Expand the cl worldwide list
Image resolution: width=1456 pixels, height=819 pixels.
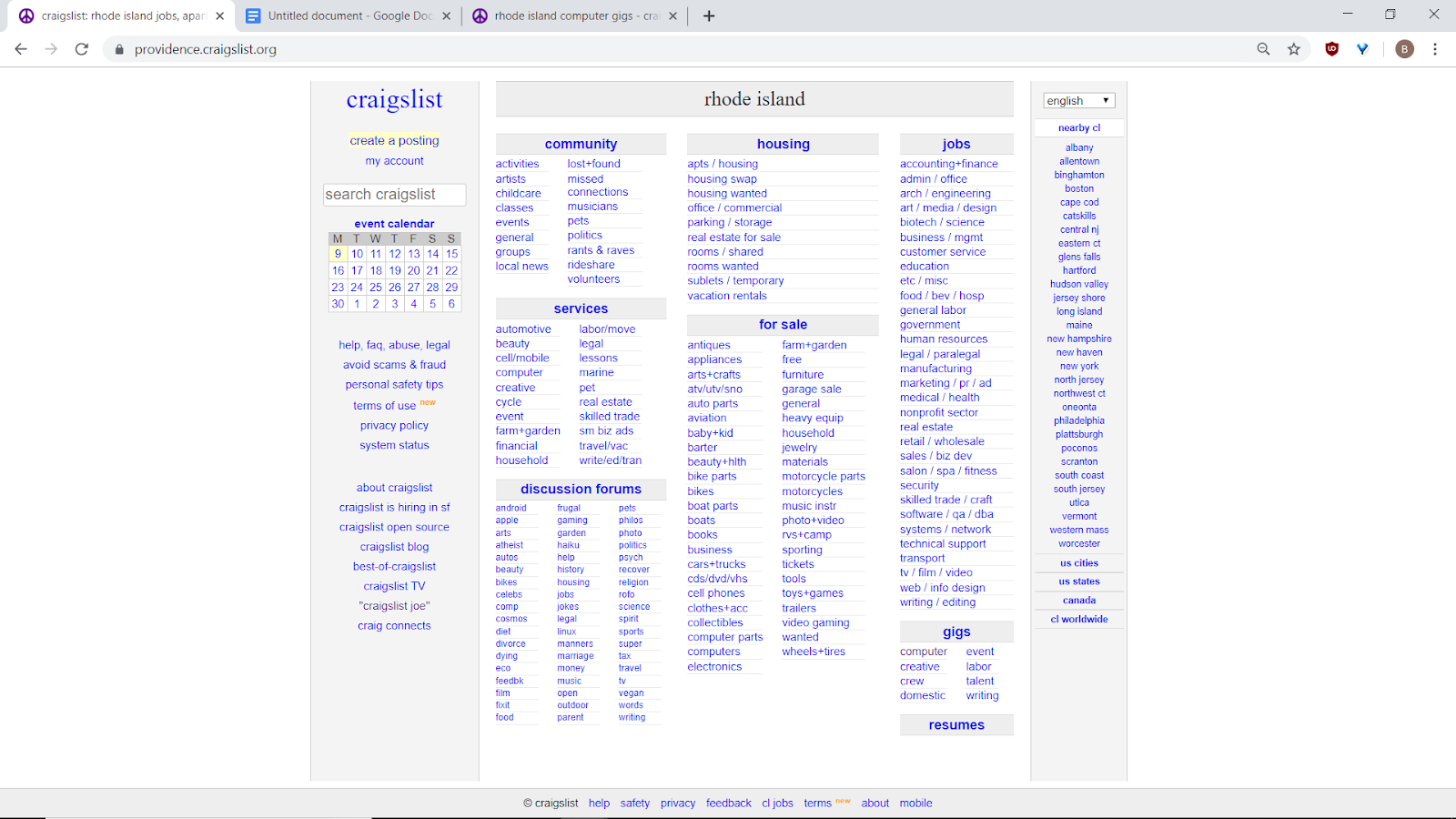point(1079,620)
